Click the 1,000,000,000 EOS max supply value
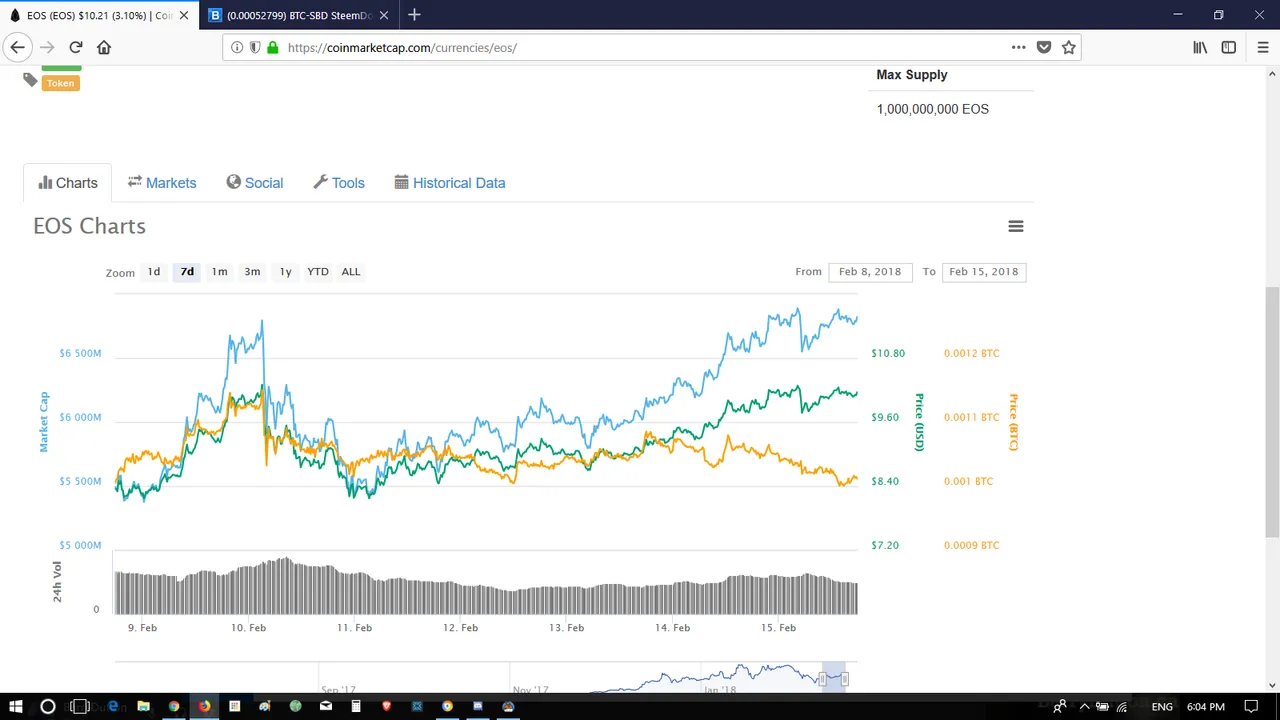Screen dimensions: 1280x720 tap(932, 109)
